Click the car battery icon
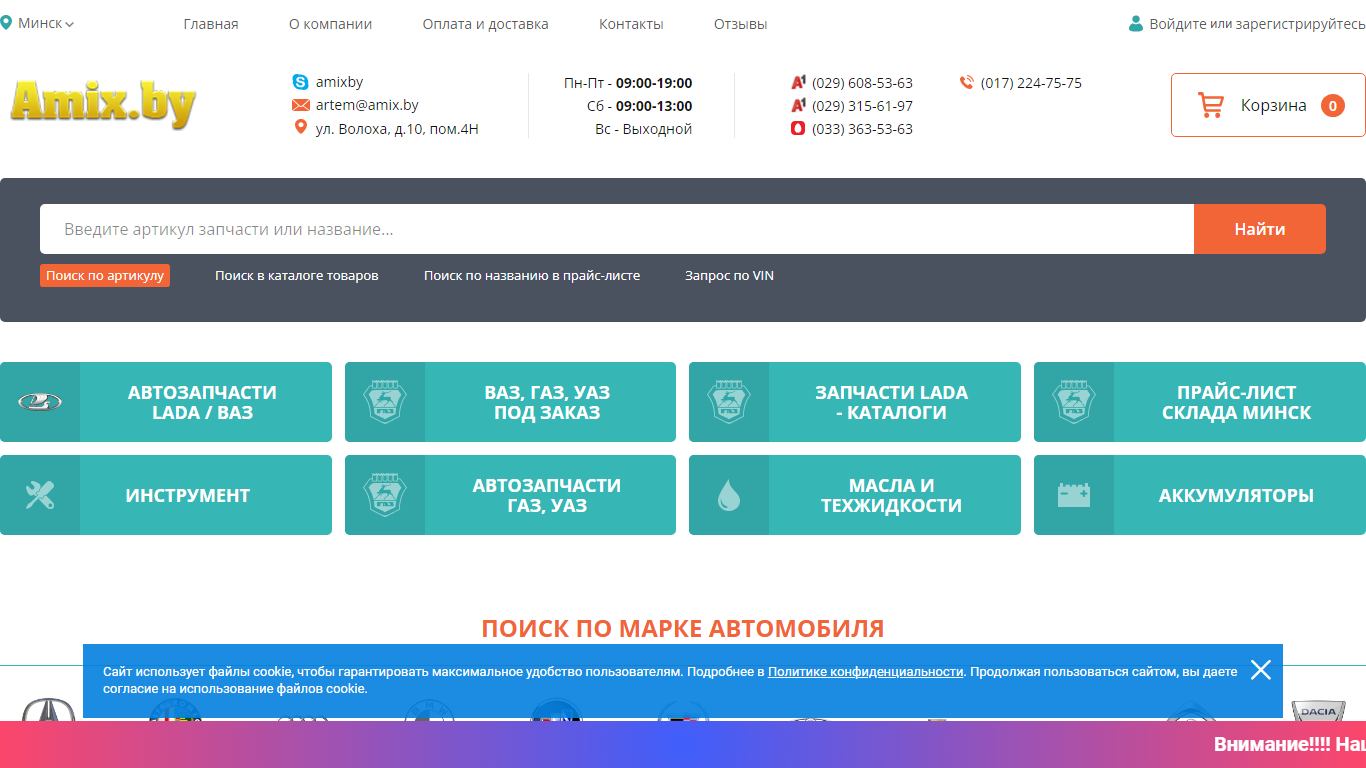Screen dimensions: 1366x768 [x=1074, y=495]
